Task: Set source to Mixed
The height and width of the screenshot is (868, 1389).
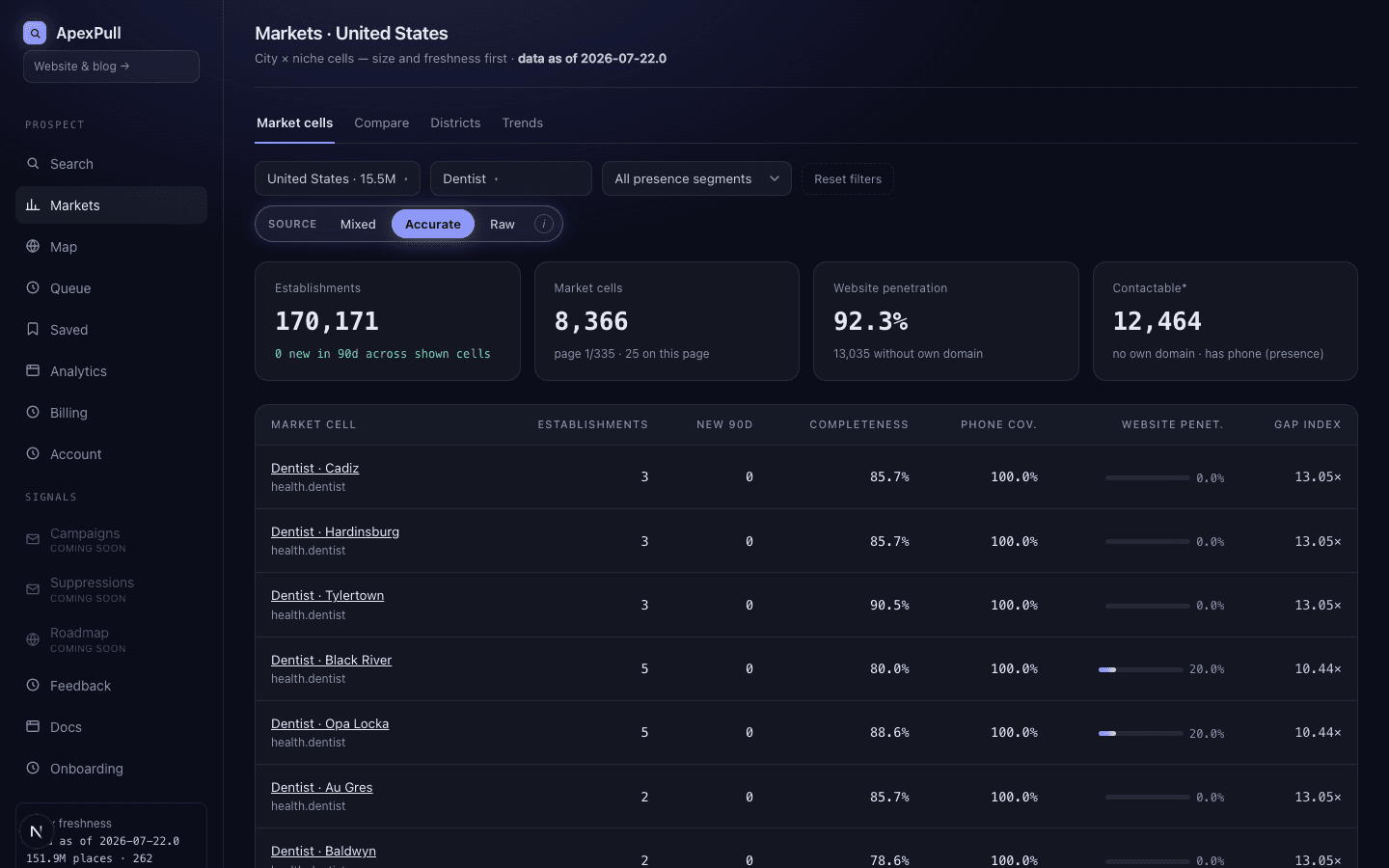Action: pyautogui.click(x=358, y=224)
